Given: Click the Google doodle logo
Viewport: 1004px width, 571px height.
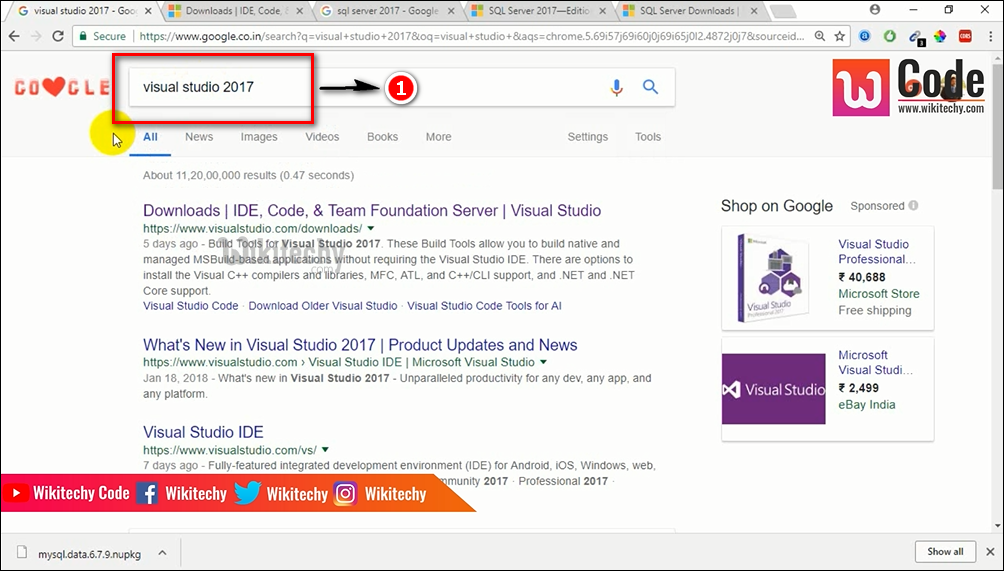Looking at the screenshot, I should (62, 88).
